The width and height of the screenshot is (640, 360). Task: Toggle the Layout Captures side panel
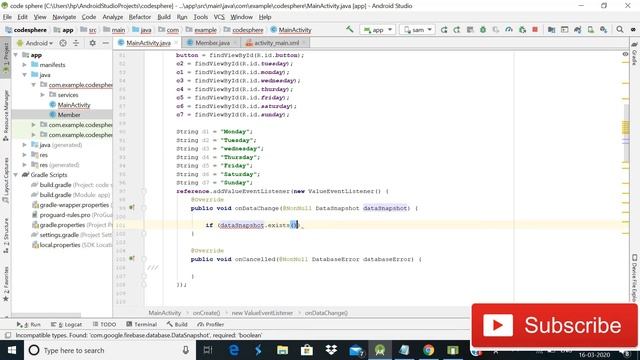[x=6, y=180]
